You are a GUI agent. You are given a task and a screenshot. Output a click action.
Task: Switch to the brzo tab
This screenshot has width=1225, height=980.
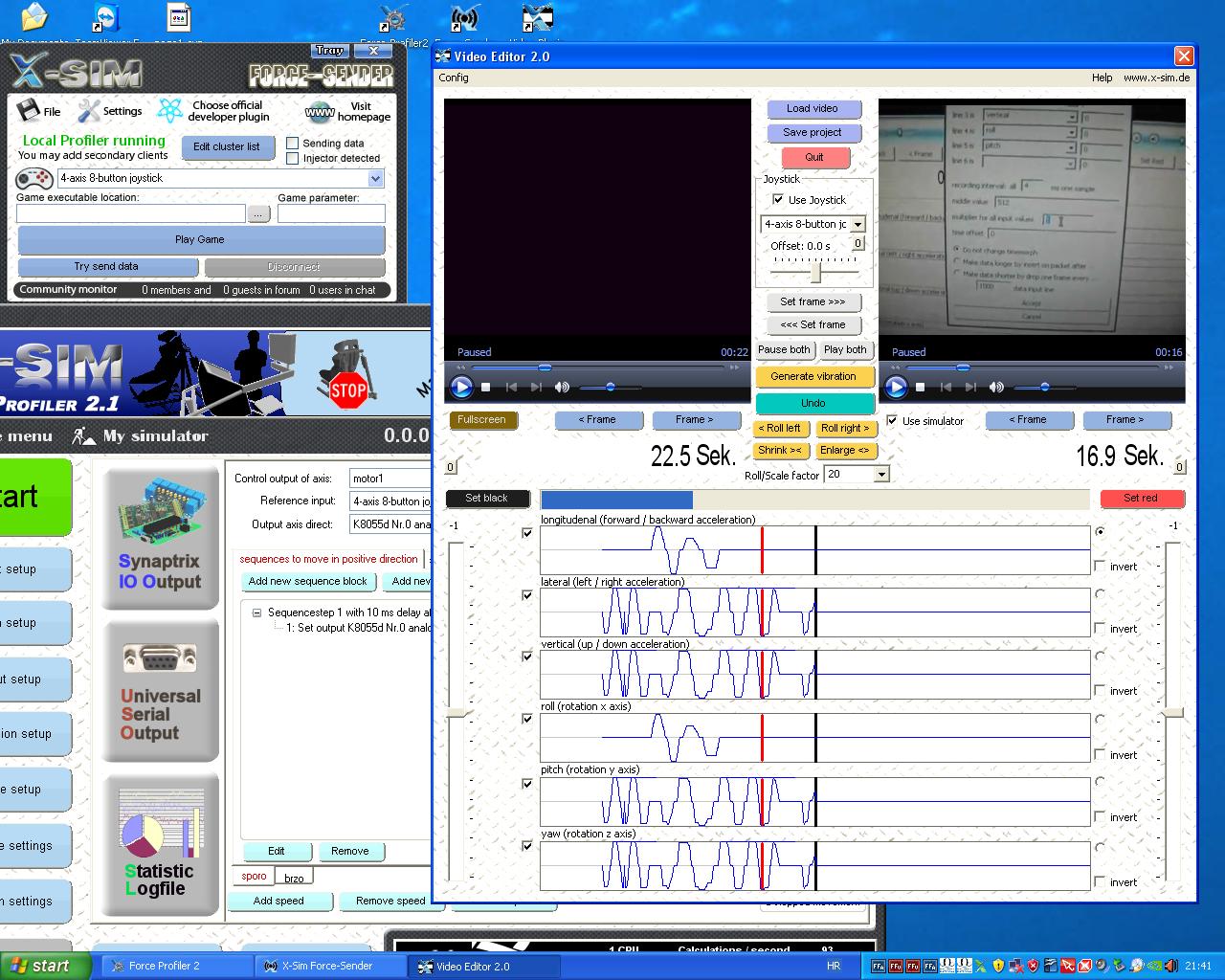click(294, 878)
